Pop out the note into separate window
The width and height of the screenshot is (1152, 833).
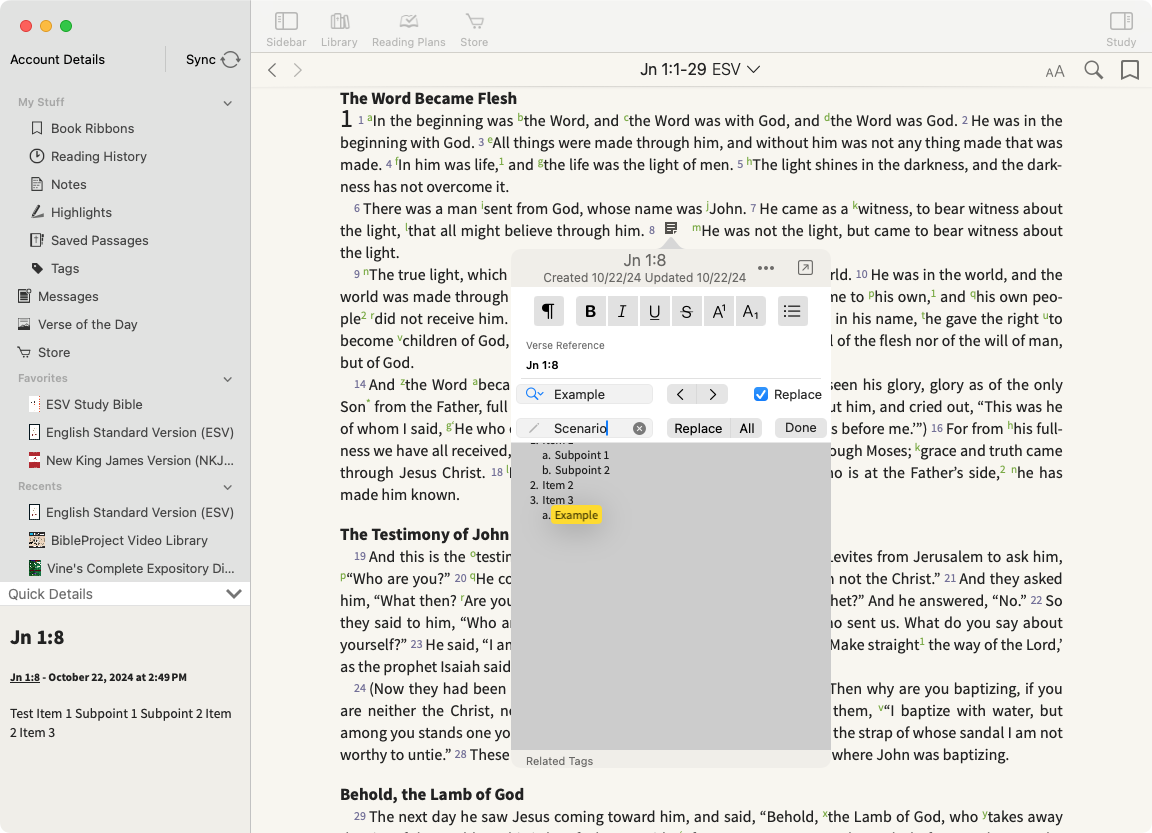pyautogui.click(x=805, y=268)
